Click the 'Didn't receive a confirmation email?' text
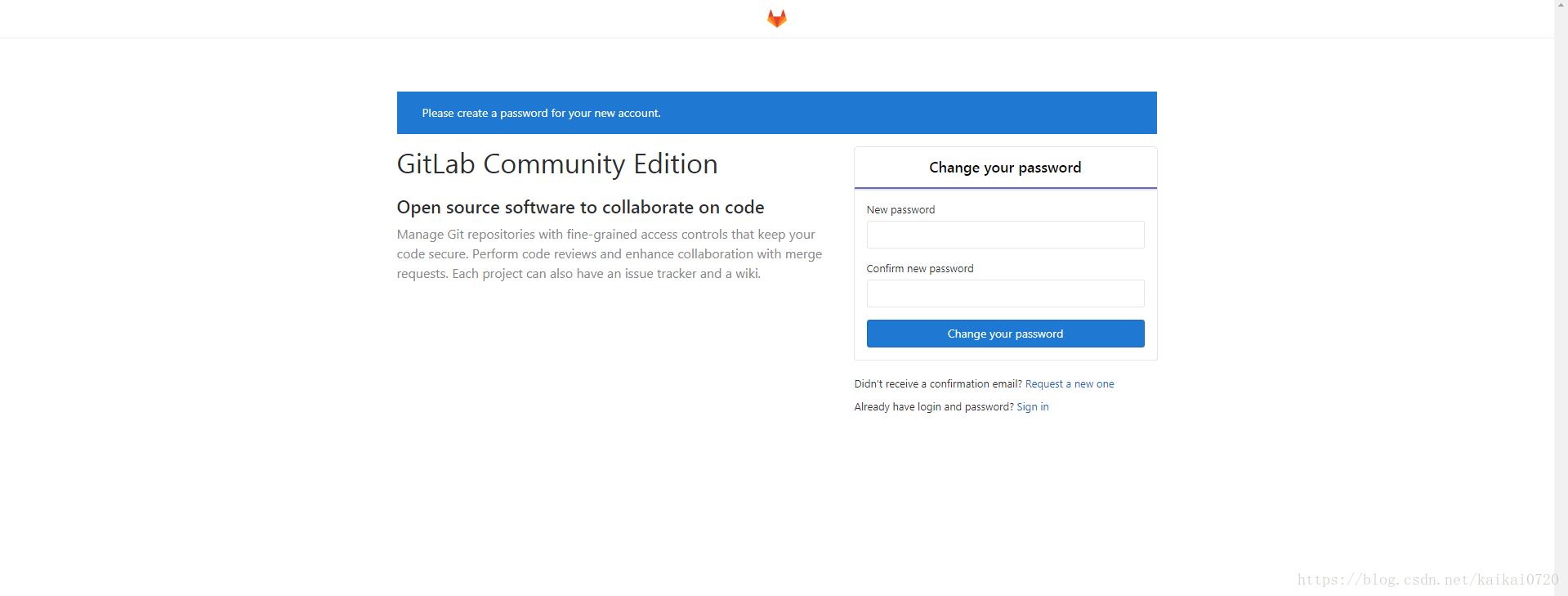1568x596 pixels. pyautogui.click(x=938, y=383)
